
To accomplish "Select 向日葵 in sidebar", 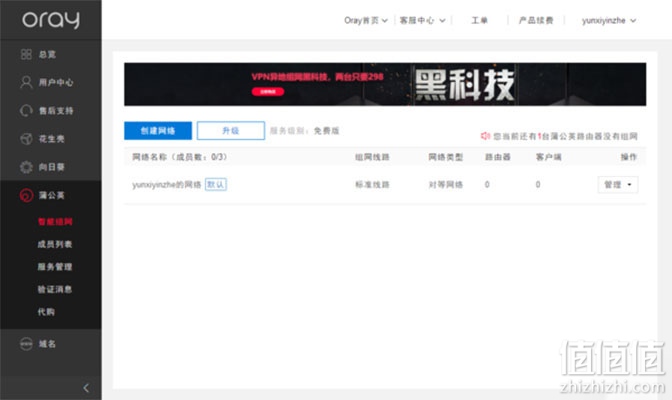I will pos(51,167).
